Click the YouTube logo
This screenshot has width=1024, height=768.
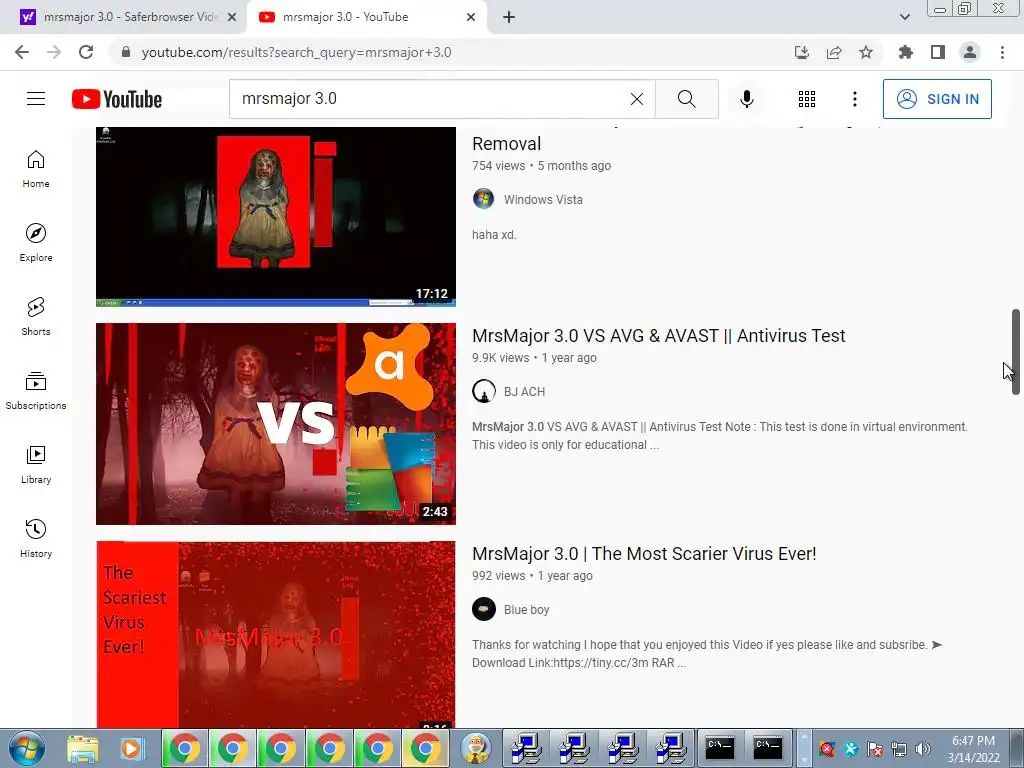pos(117,99)
